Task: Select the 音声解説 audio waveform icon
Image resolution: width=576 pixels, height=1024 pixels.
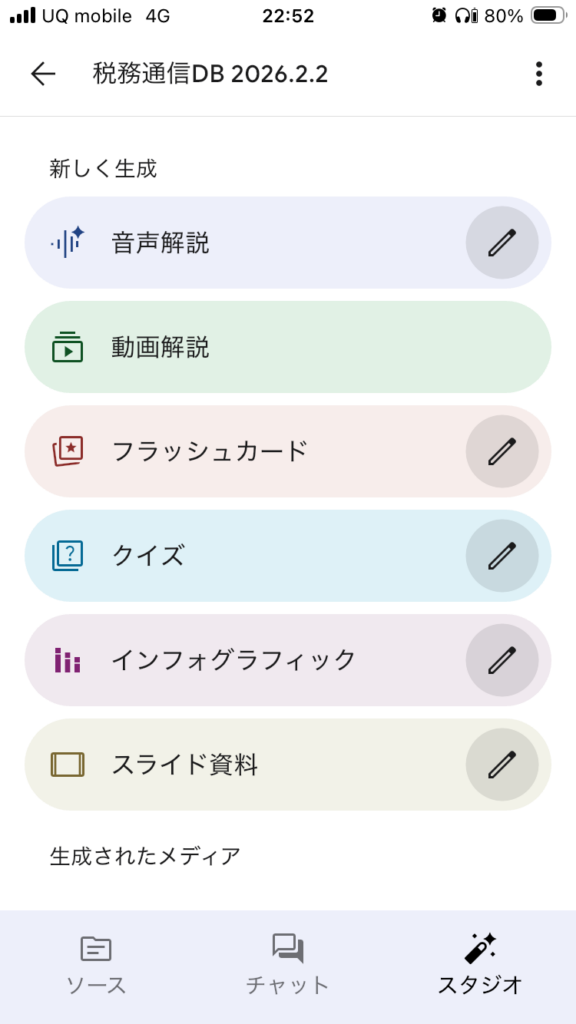Action: tap(66, 243)
